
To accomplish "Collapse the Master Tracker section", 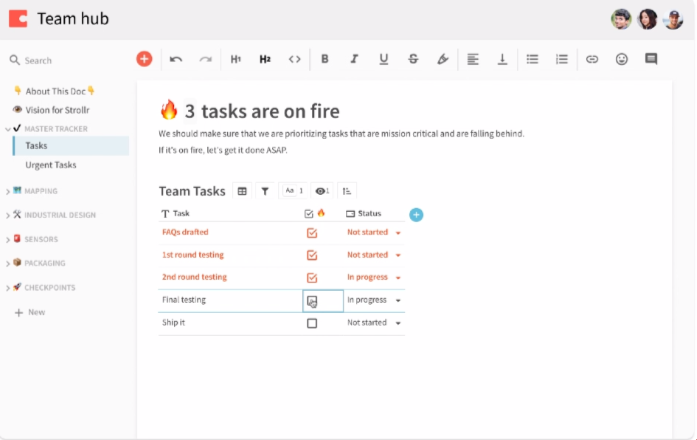I will point(8,129).
